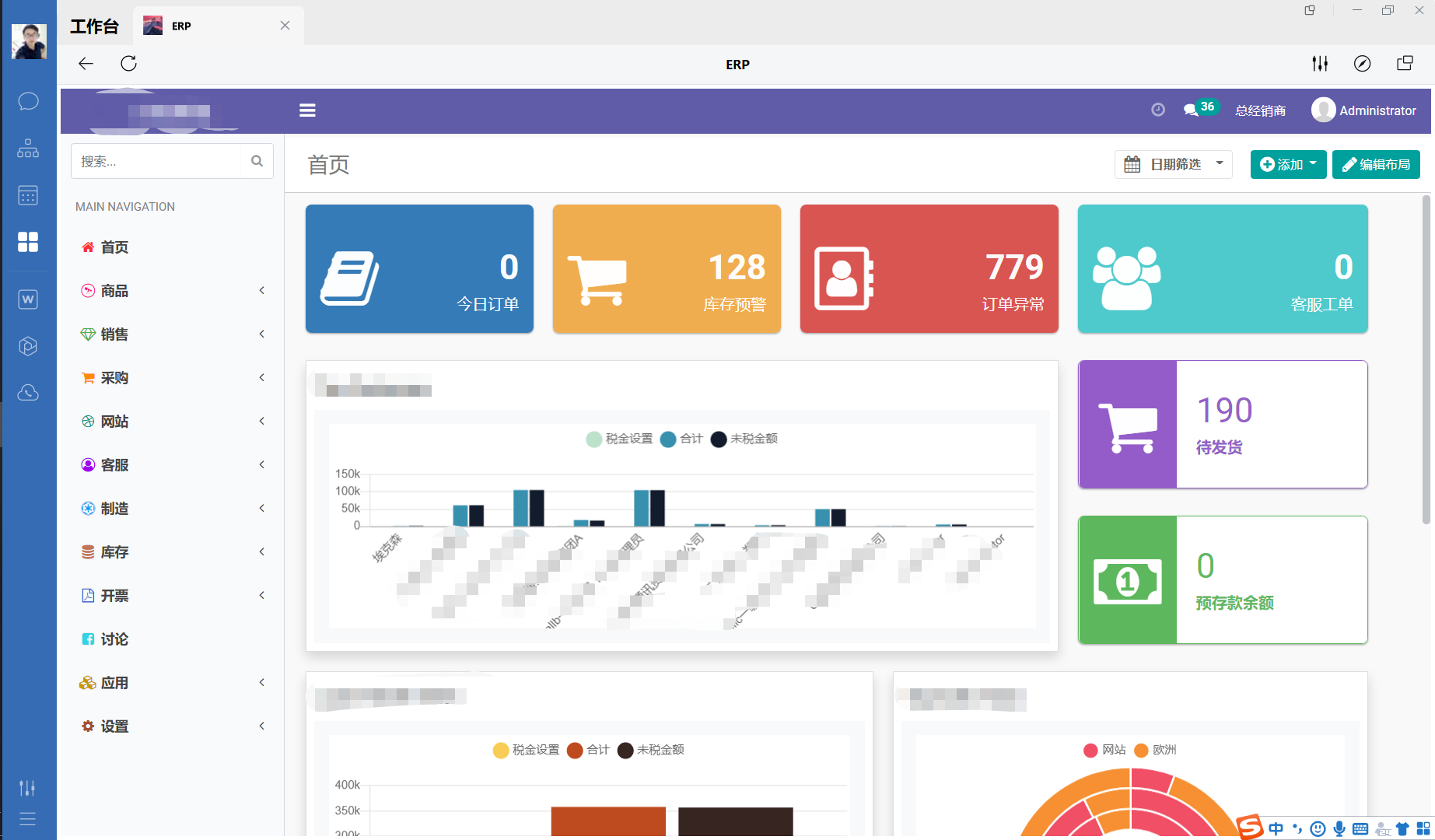
Task: Click the emoji face icon in IME bar
Action: 1318,829
